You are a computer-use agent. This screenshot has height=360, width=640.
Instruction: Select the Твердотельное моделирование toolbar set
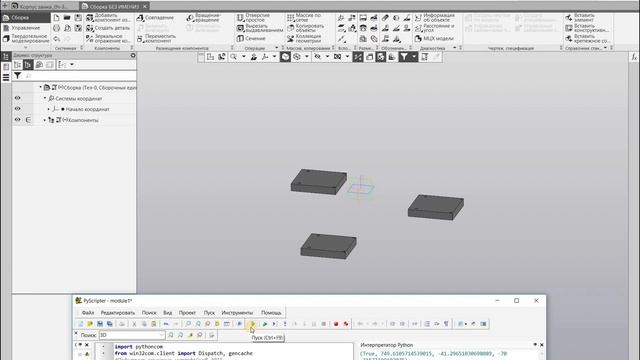[x=25, y=38]
